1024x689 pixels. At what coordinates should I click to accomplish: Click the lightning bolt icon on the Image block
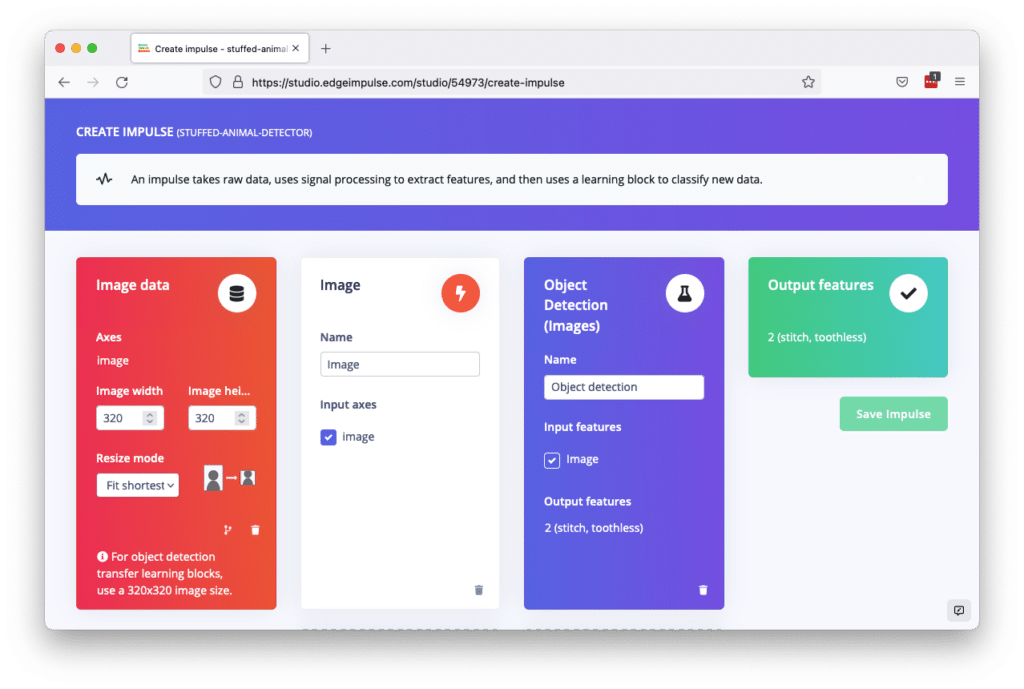(x=460, y=292)
